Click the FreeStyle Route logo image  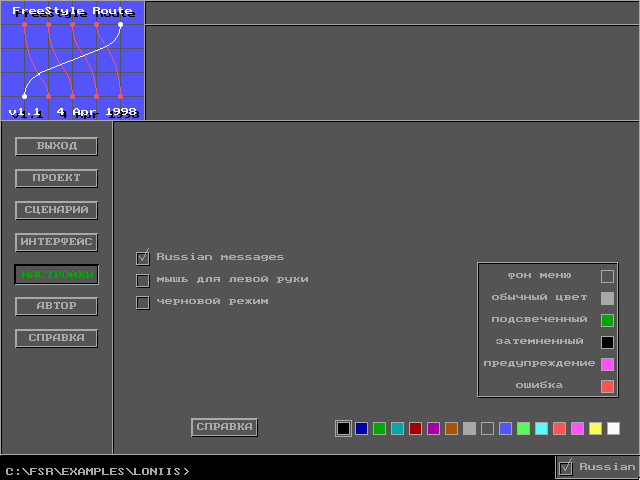point(72,60)
